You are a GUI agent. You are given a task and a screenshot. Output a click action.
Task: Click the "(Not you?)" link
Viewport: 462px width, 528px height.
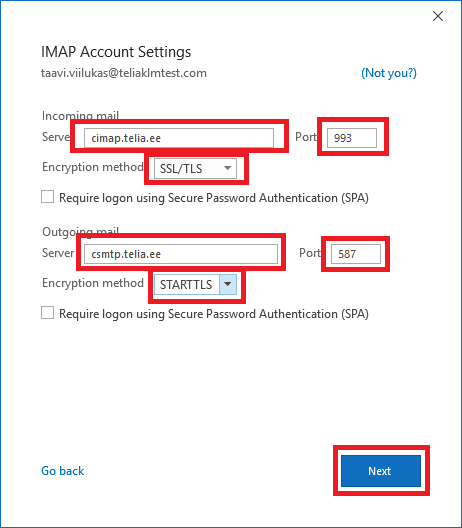coord(389,73)
